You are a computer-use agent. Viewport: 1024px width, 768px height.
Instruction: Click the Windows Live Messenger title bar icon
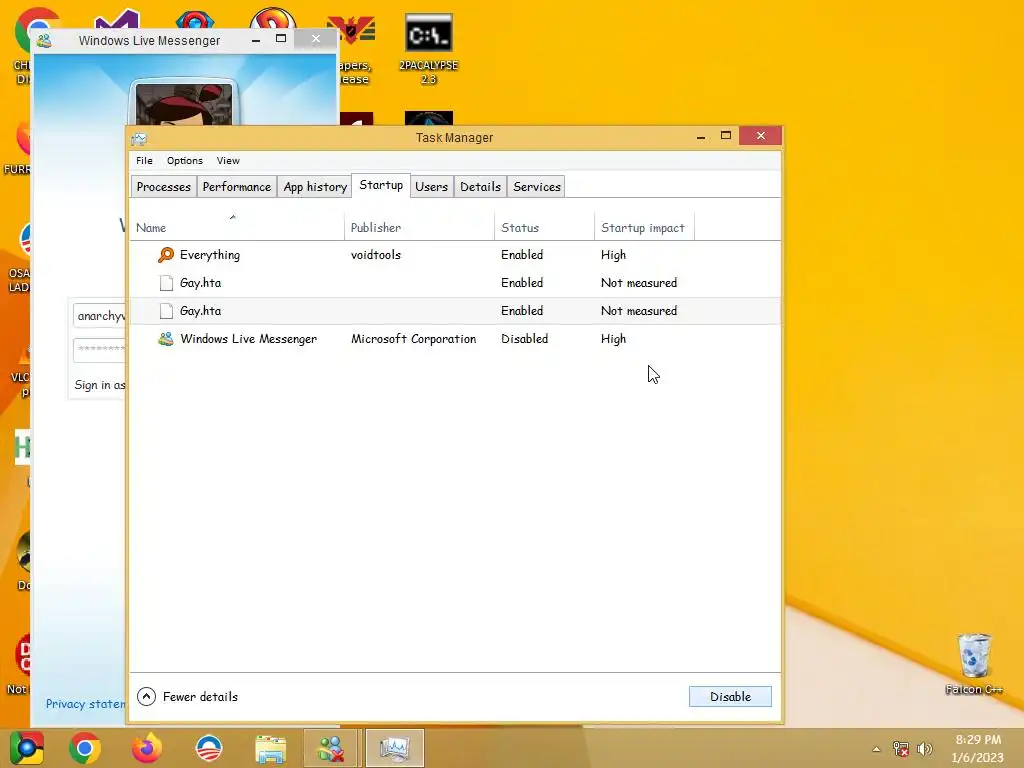44,40
